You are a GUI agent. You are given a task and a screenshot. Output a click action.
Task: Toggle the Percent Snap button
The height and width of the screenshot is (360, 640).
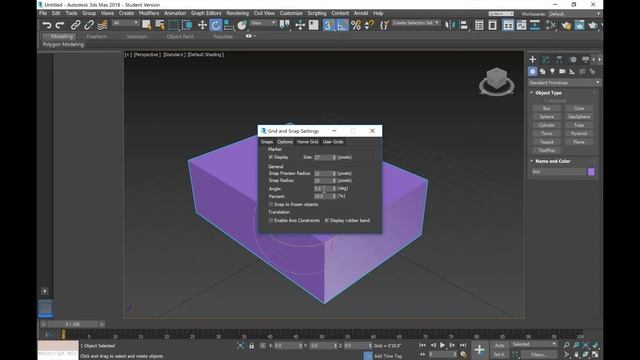pos(356,25)
